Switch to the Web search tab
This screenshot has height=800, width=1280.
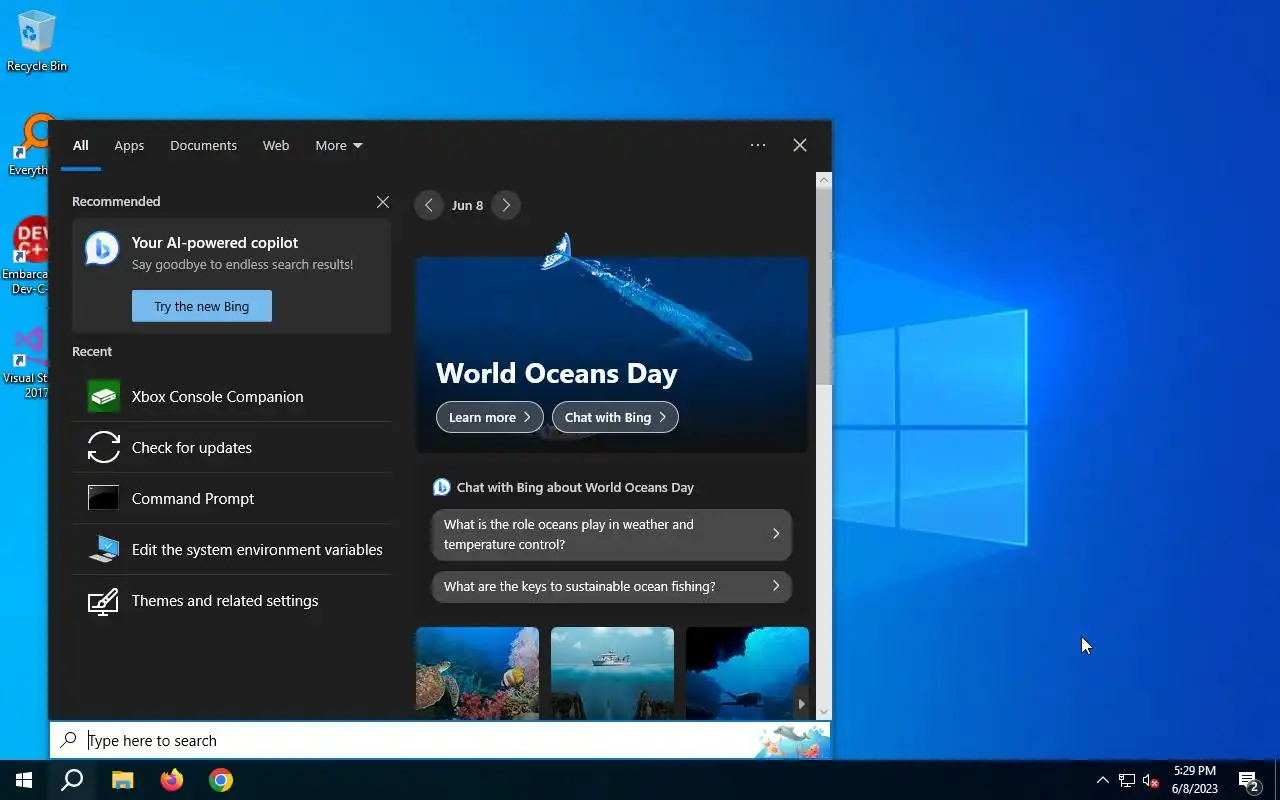[x=276, y=145]
